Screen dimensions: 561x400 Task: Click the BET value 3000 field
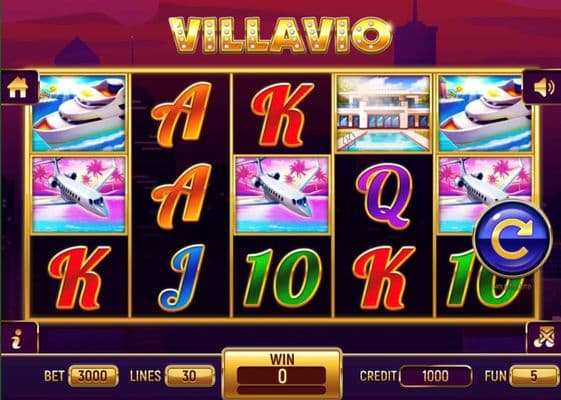coord(93,376)
